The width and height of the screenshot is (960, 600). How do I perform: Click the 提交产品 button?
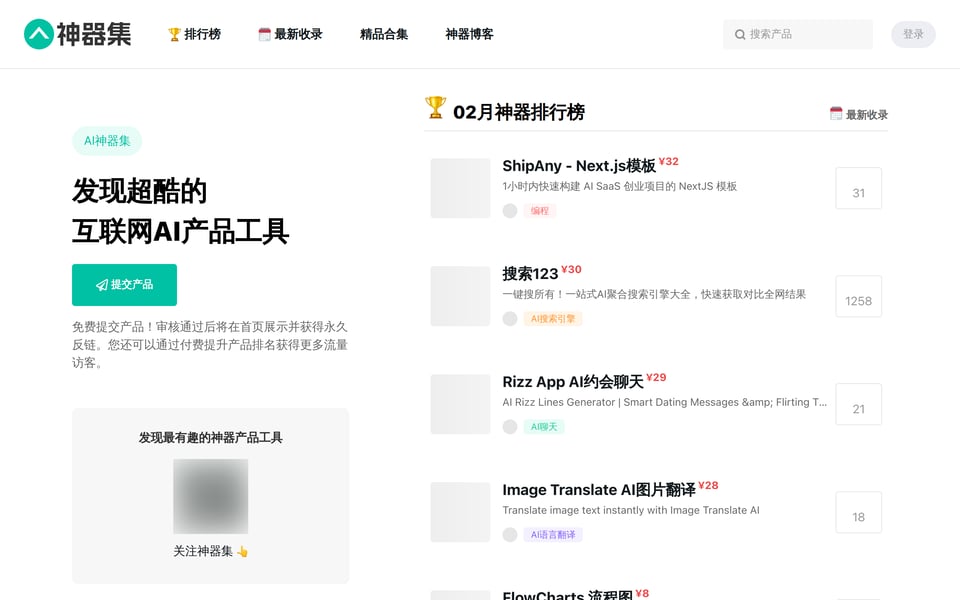[124, 285]
